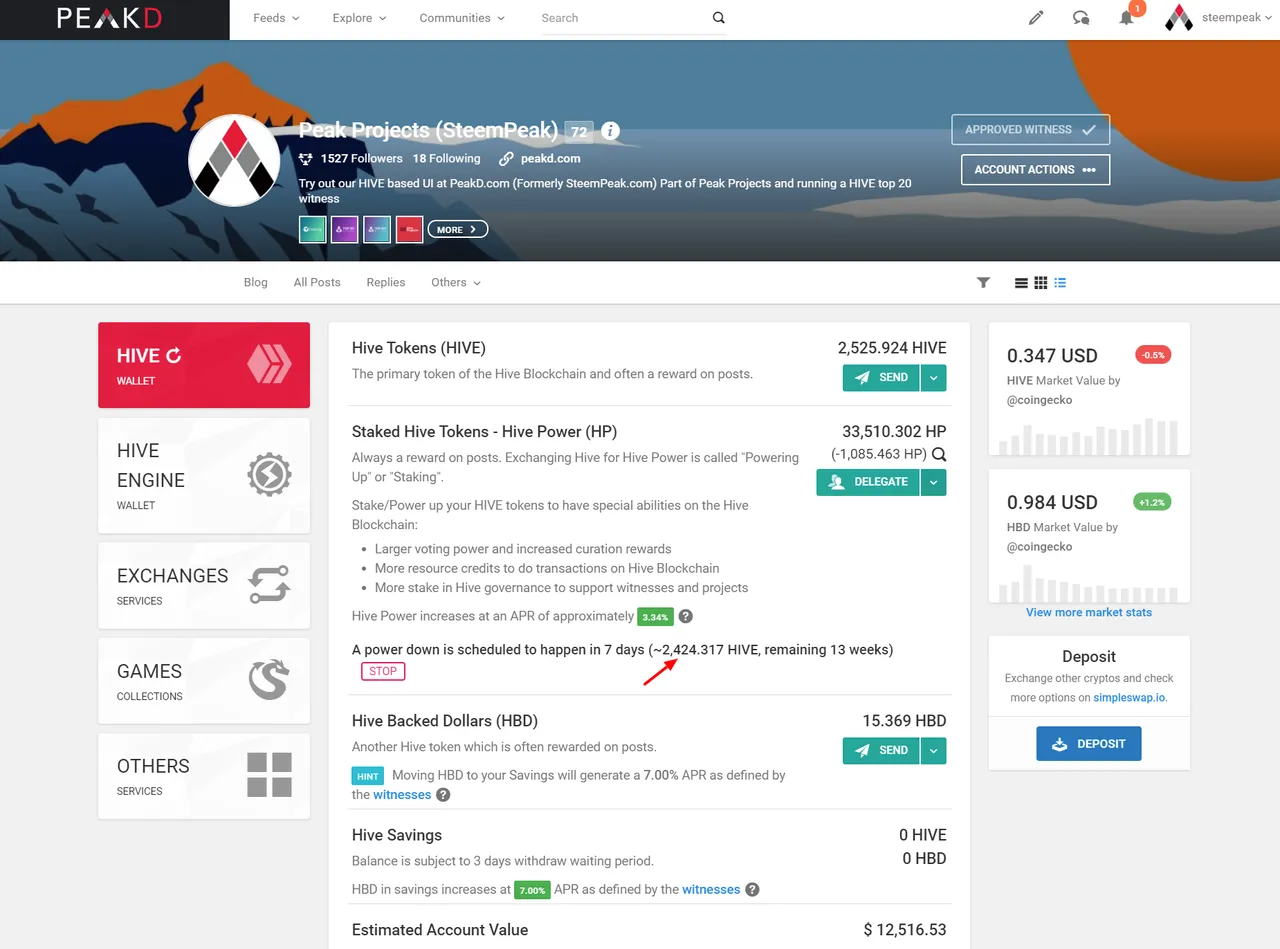The image size is (1280, 949).
Task: Click the HBD market value chart
Action: click(1089, 582)
